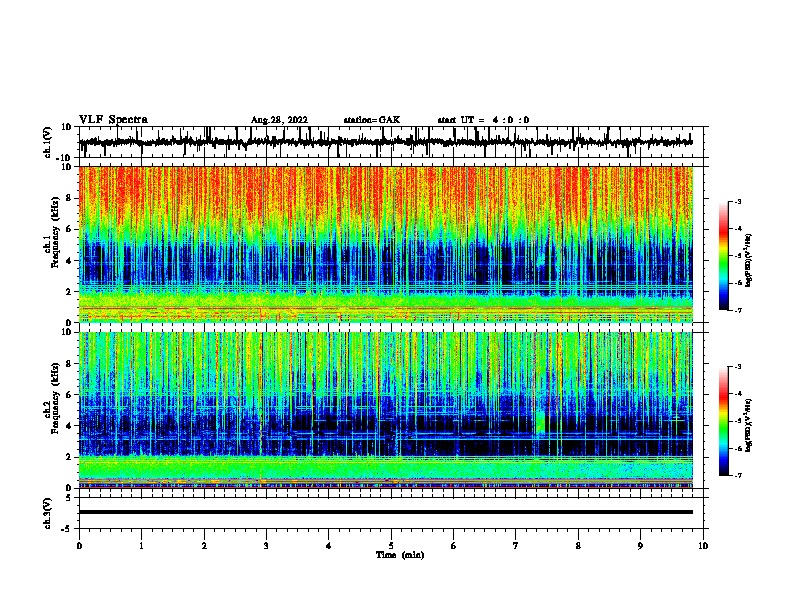The width and height of the screenshot is (792, 612).
Task: Click time axis tick label "1"
Action: pyautogui.click(x=141, y=546)
